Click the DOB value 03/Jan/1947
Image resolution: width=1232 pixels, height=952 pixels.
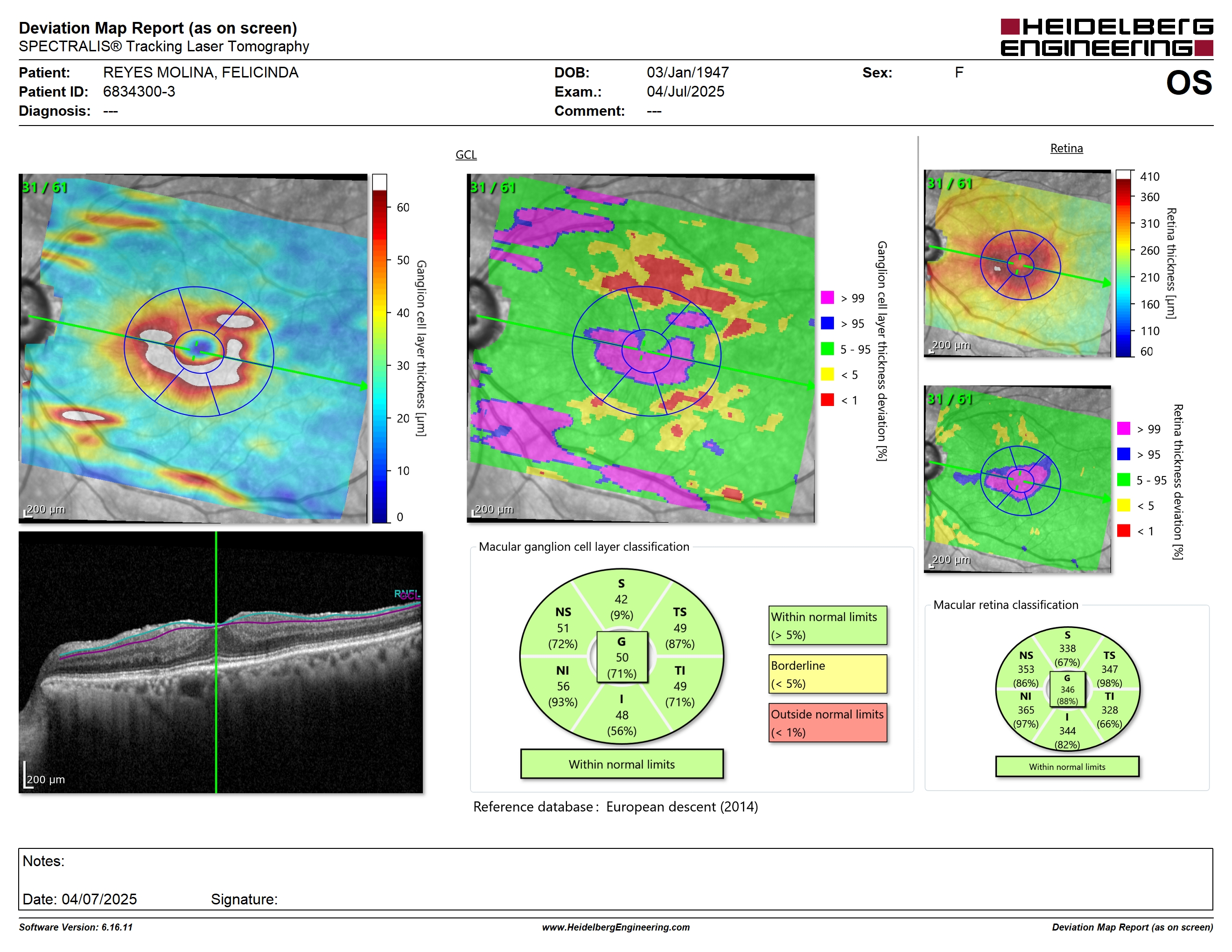point(687,72)
